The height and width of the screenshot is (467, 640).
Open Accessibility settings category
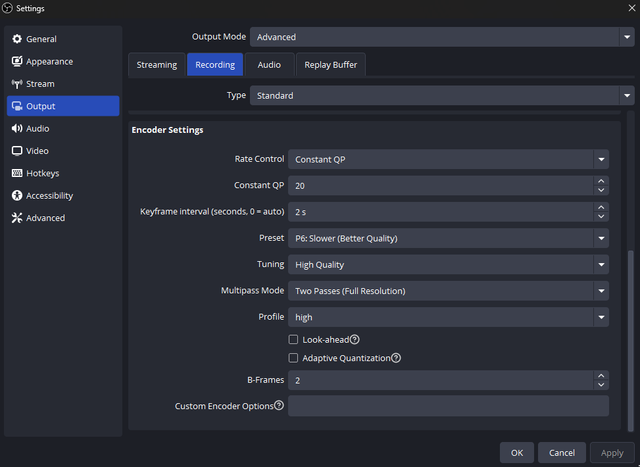click(x=63, y=196)
